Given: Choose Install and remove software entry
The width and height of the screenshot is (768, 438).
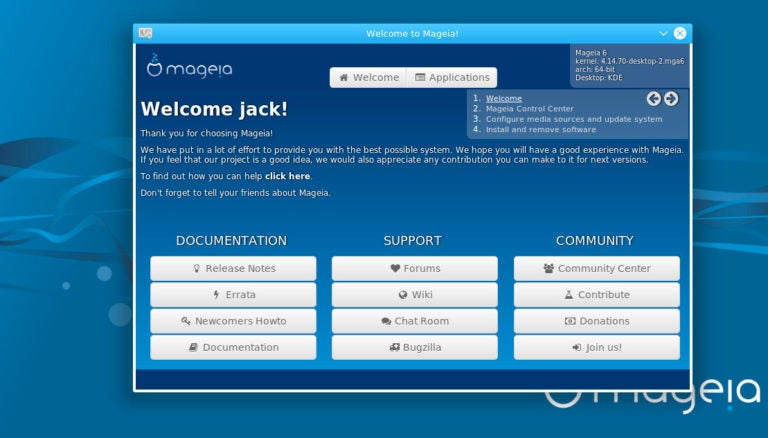Looking at the screenshot, I should [541, 129].
